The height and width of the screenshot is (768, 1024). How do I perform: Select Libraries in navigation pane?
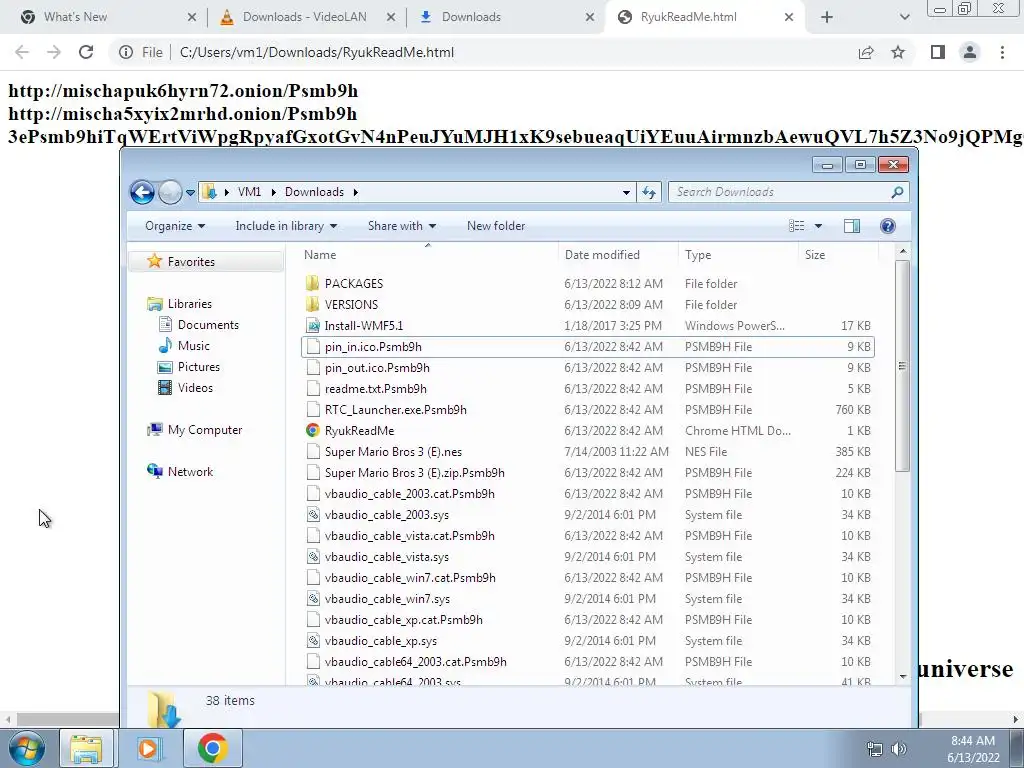(189, 304)
